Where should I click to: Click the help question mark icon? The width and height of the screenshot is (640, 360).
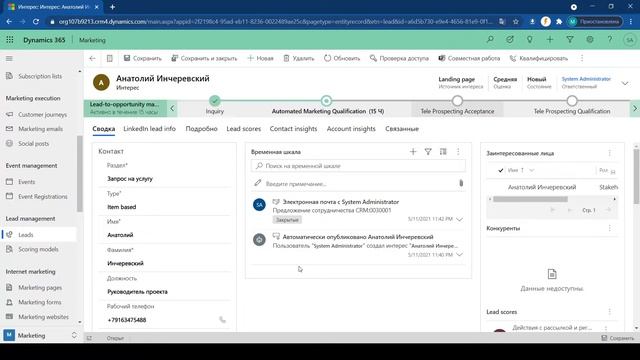(x=610, y=40)
